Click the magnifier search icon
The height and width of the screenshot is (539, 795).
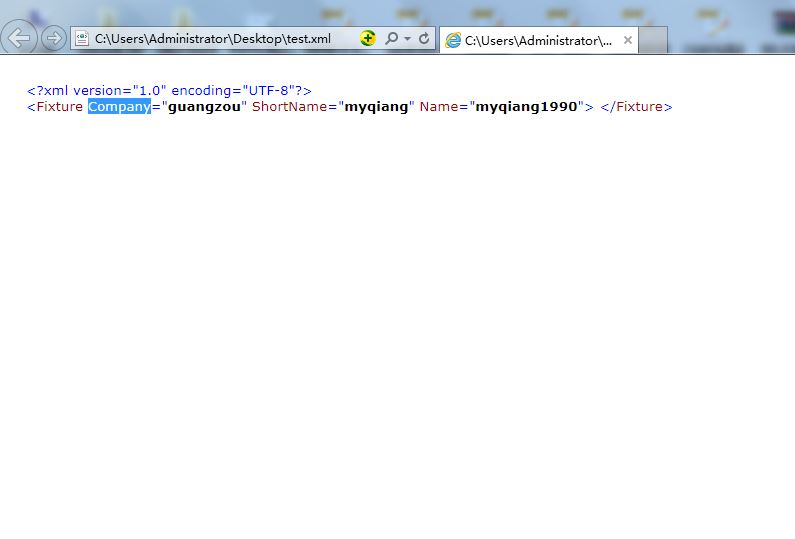pos(391,39)
